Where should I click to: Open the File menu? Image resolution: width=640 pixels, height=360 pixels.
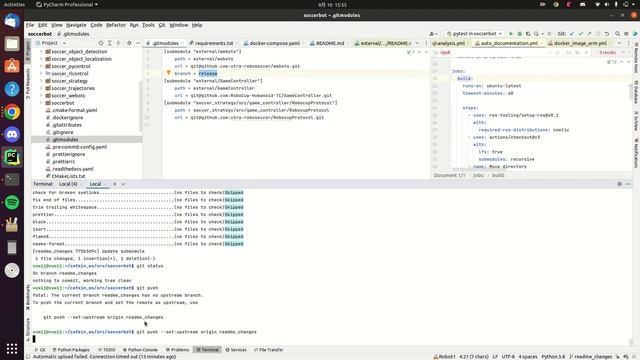pos(30,25)
